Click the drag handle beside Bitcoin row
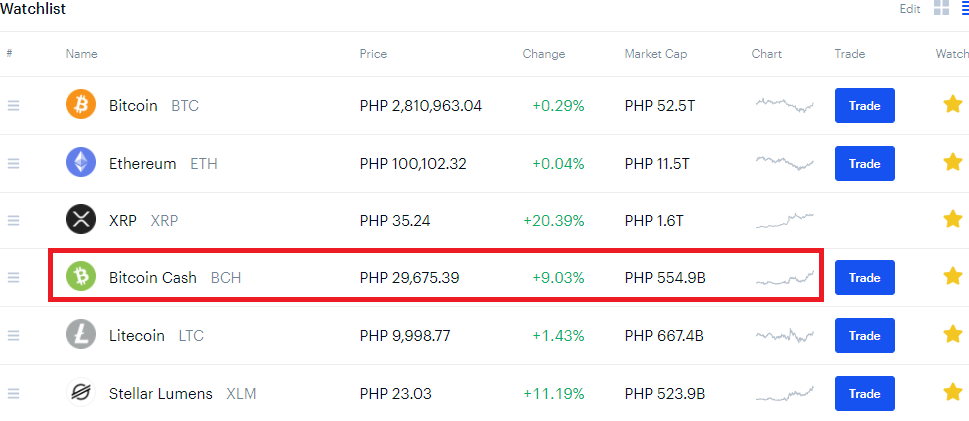The height and width of the screenshot is (421, 969). coord(14,106)
